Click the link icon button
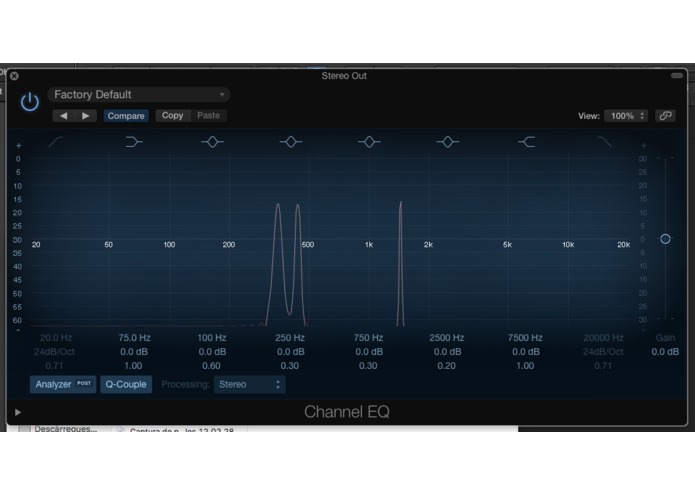Viewport: 695px width, 494px height. [665, 116]
